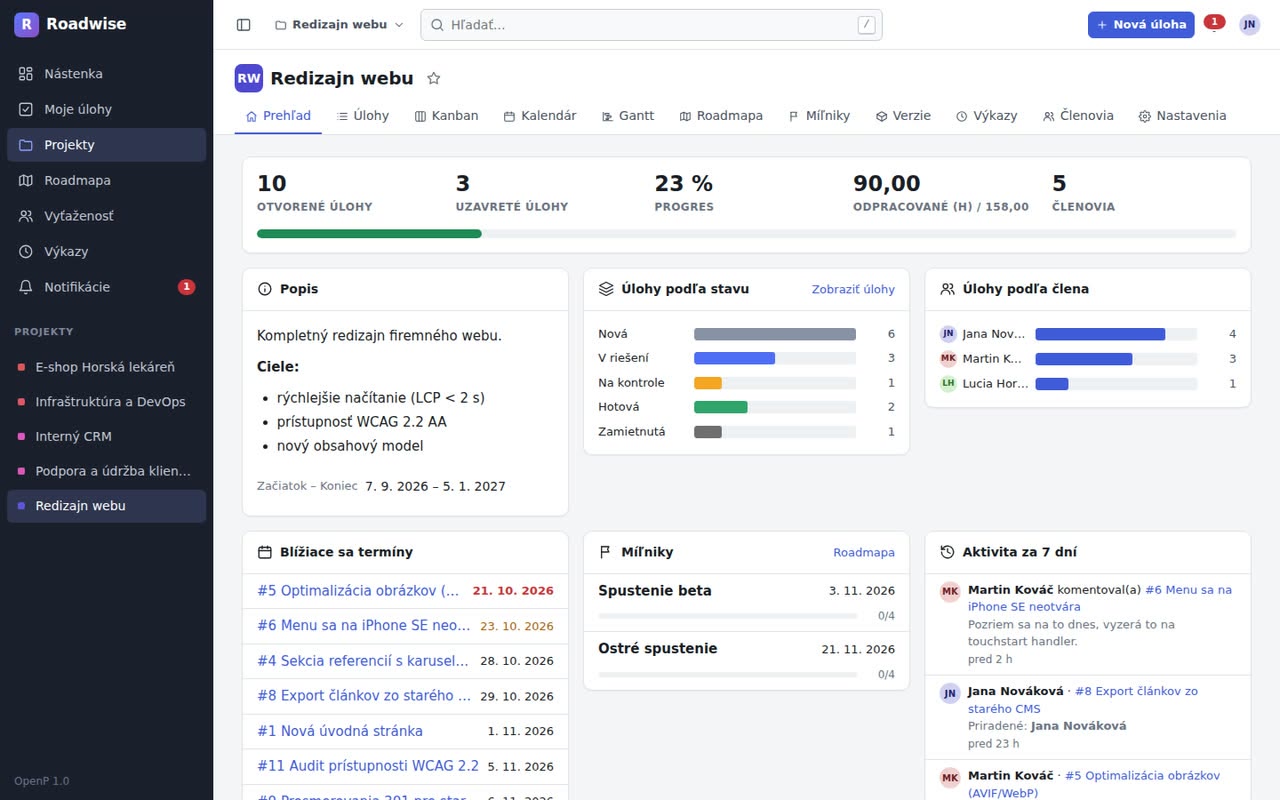Open task #5 Optimalizácia obrázkov in deadlines
Viewport: 1280px width, 800px height.
(x=359, y=591)
